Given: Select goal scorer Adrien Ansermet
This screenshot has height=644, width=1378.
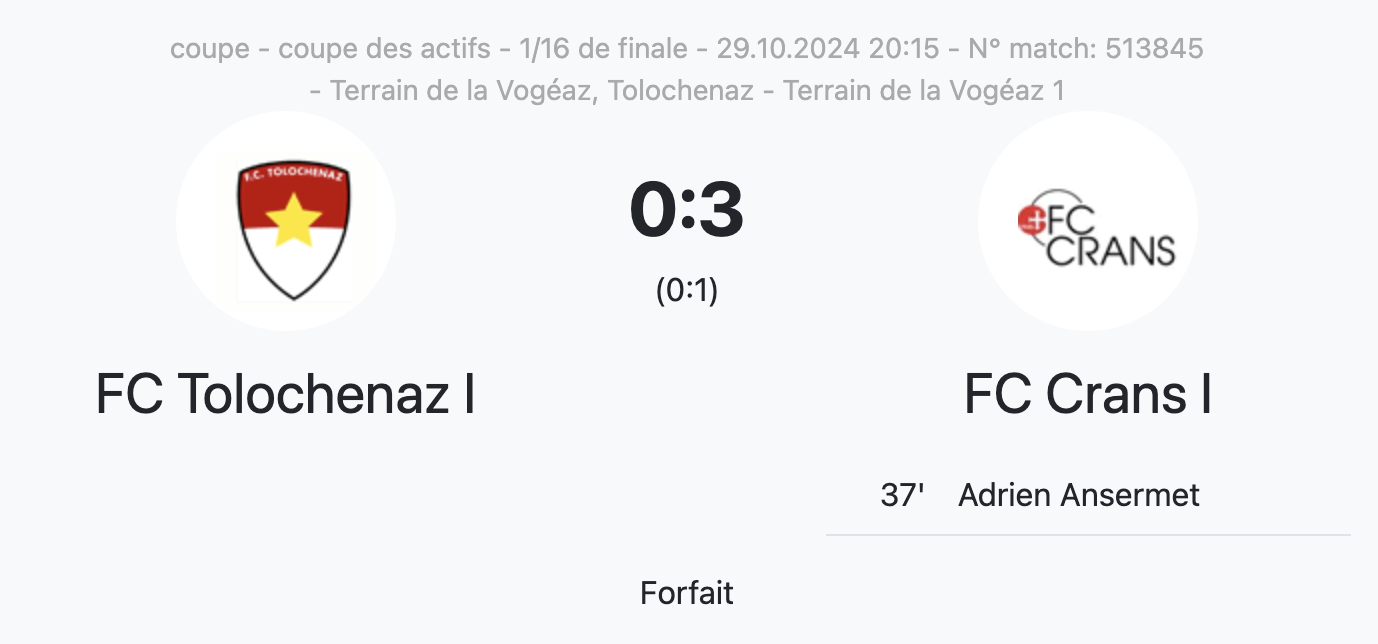Looking at the screenshot, I should pos(1079,495).
